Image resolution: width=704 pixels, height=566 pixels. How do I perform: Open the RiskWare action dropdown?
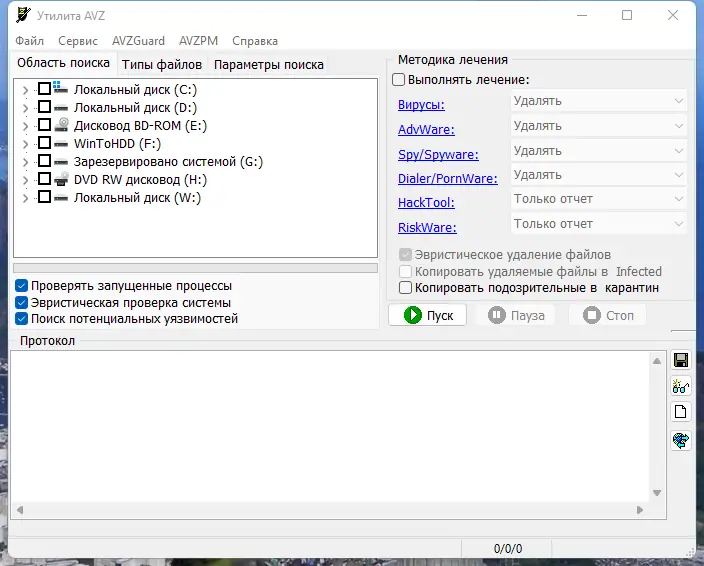[598, 224]
